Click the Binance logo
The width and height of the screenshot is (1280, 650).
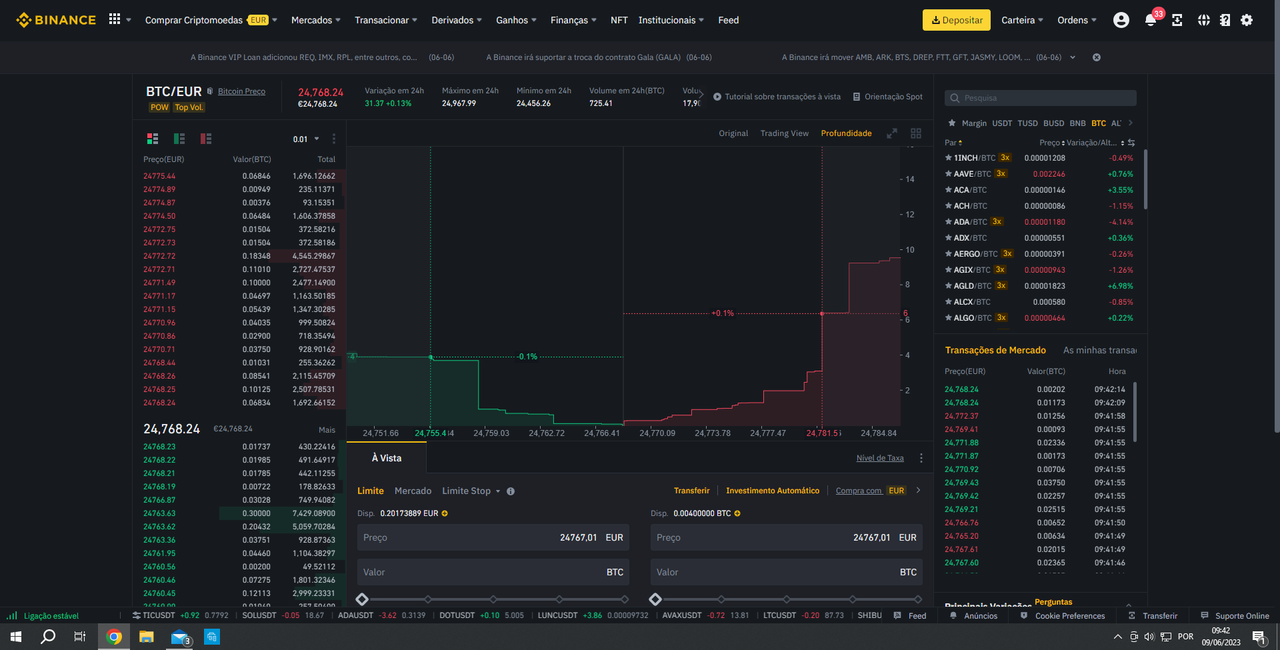pyautogui.click(x=56, y=20)
